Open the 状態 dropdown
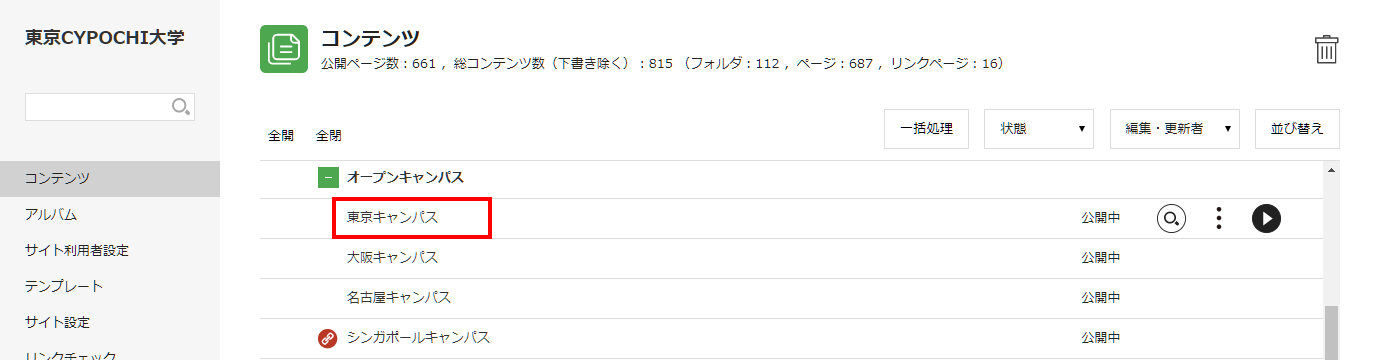The height and width of the screenshot is (360, 1380). (1038, 129)
